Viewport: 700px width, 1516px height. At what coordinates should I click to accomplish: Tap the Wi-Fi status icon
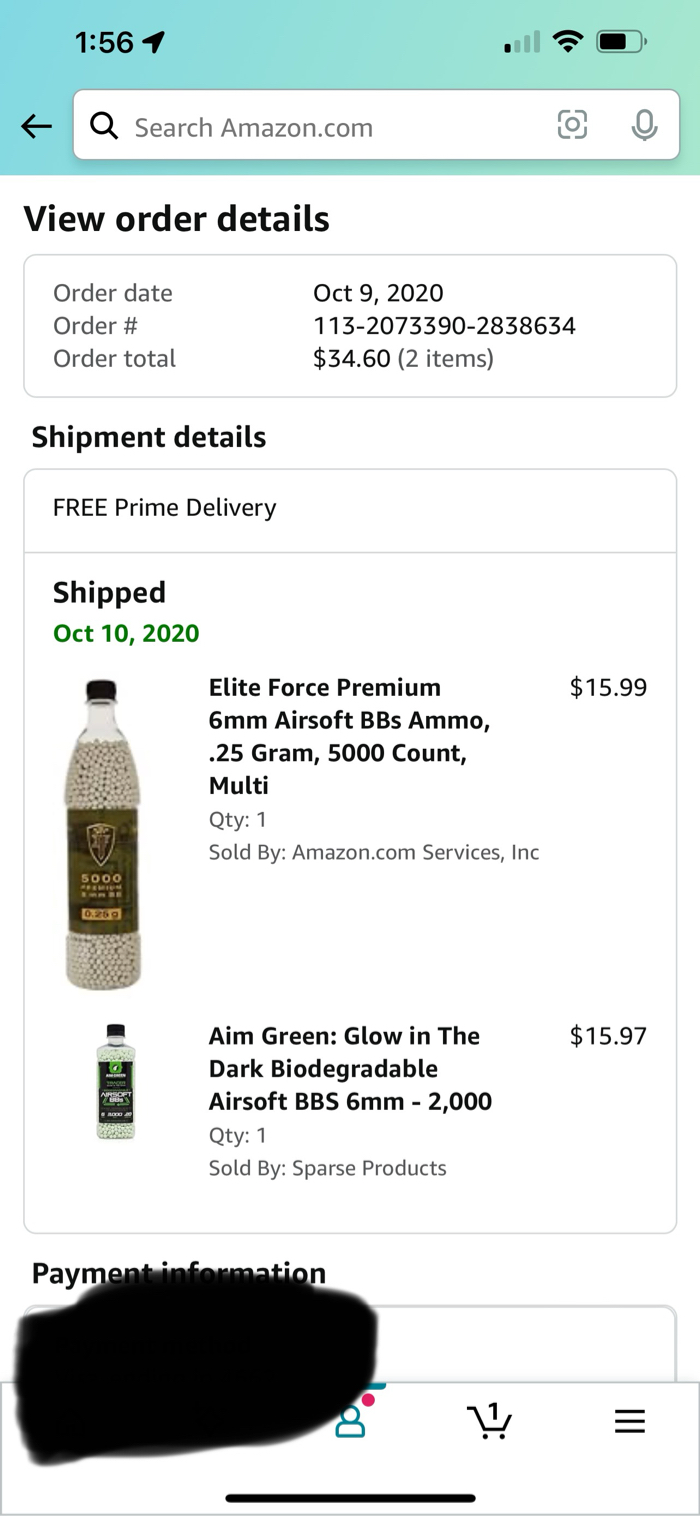[x=569, y=42]
